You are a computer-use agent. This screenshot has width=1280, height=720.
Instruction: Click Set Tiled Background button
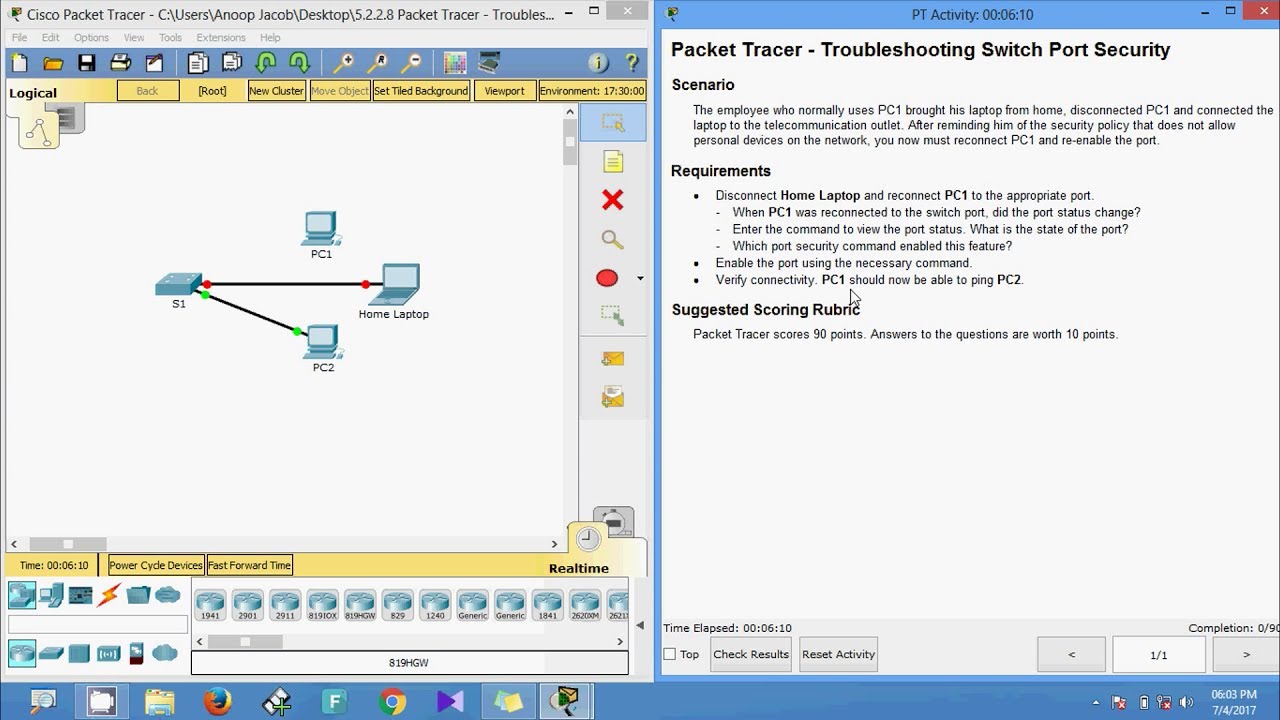pyautogui.click(x=421, y=90)
